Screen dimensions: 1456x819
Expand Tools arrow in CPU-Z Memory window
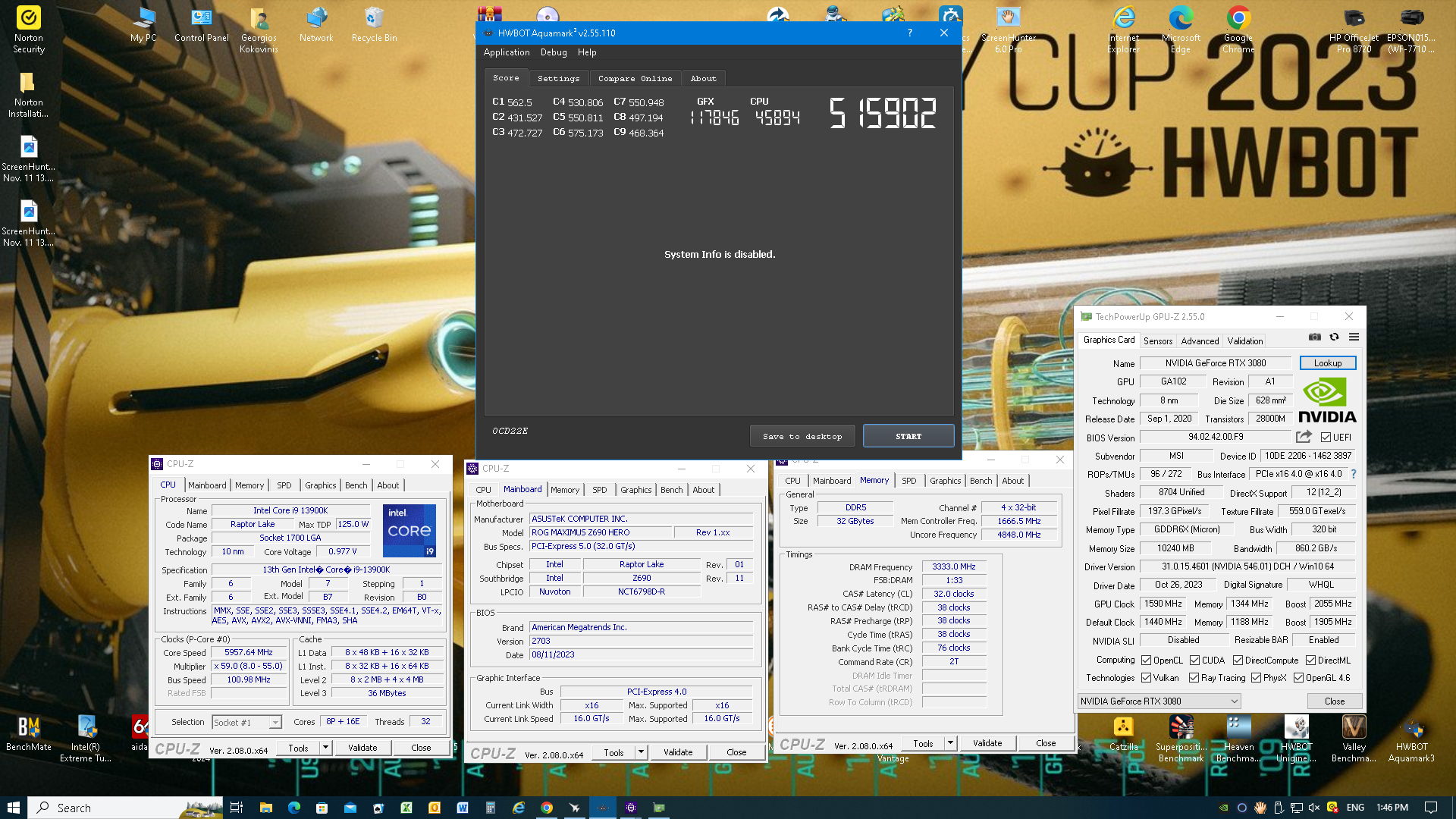[x=950, y=743]
